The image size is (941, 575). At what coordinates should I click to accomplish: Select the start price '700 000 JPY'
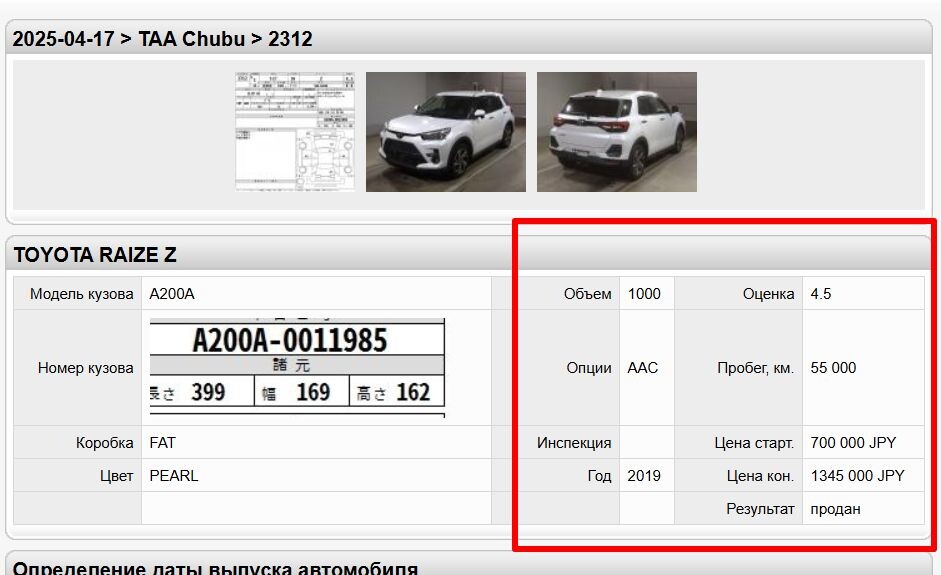point(853,443)
